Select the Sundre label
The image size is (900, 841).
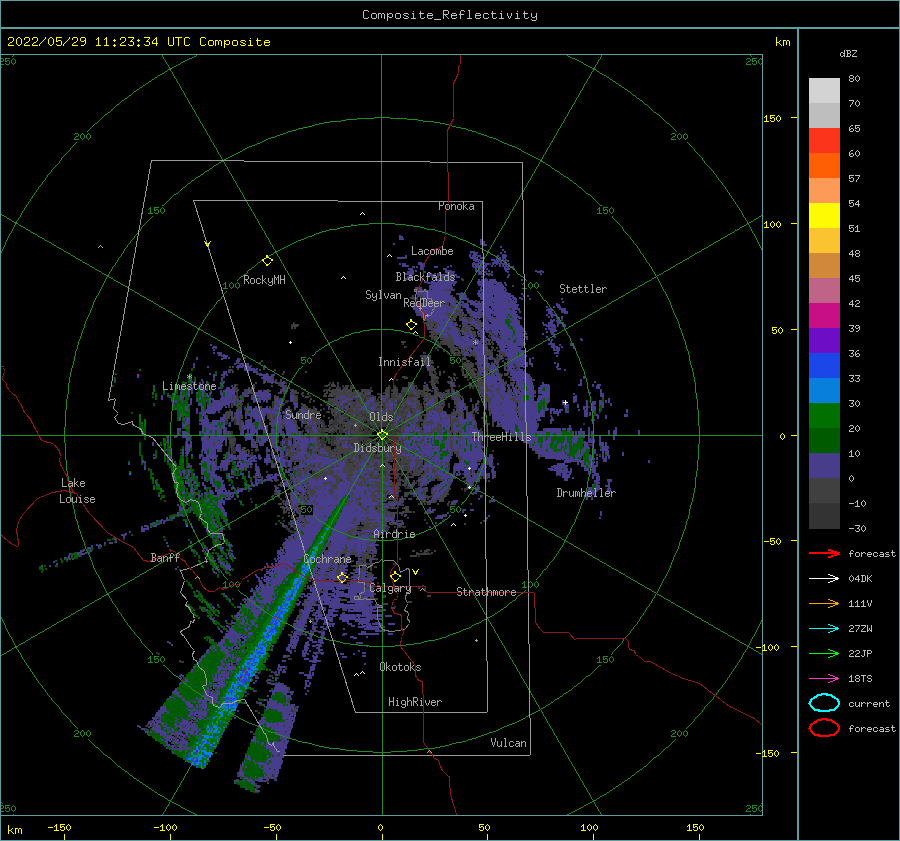(303, 414)
